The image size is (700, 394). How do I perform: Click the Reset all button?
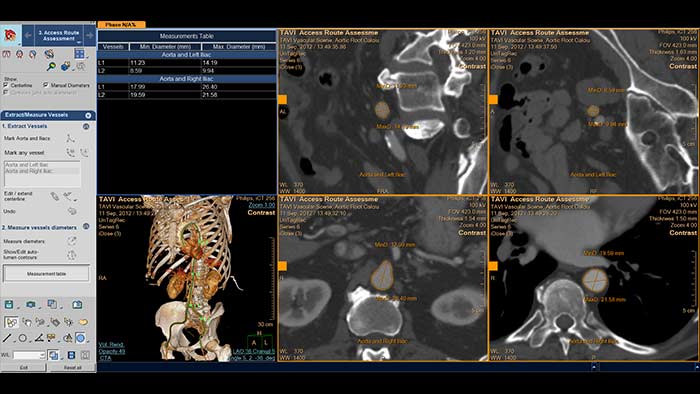point(72,368)
